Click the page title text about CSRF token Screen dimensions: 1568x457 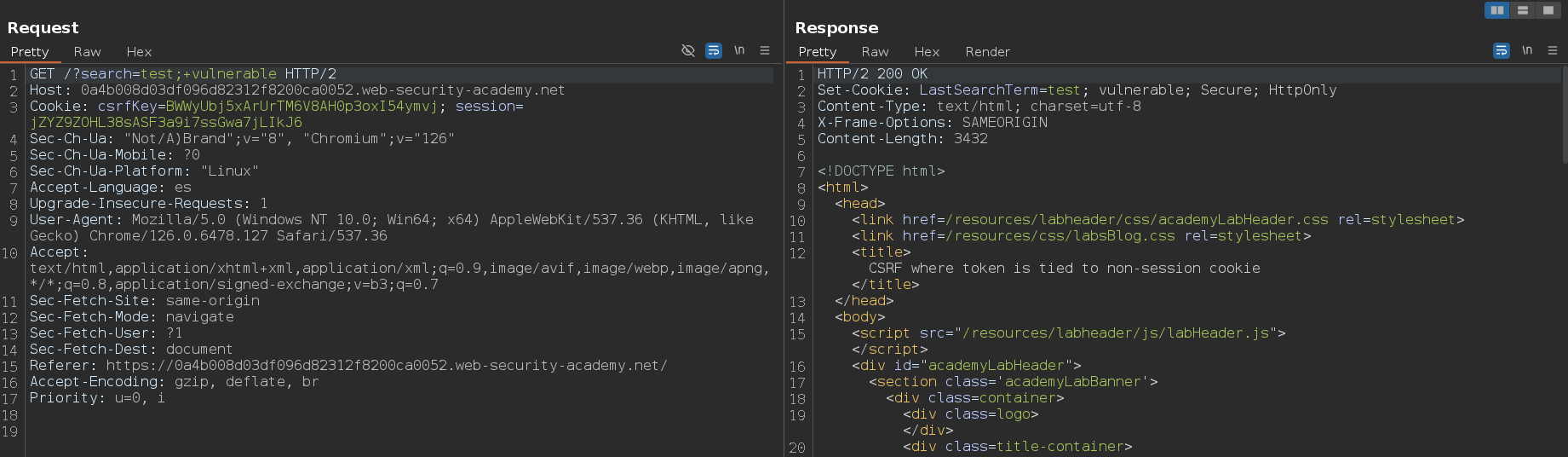[1065, 269]
